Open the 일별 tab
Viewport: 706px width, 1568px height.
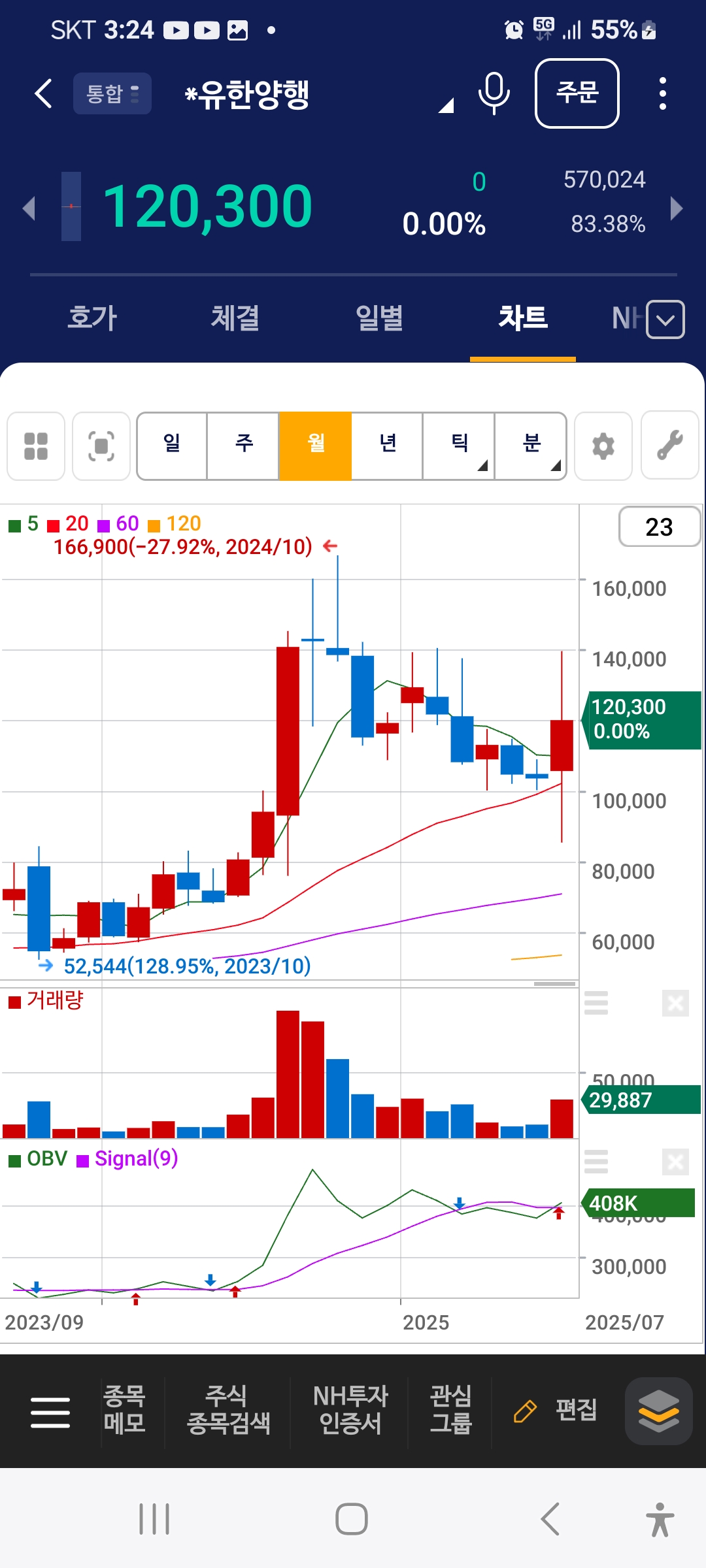379,318
